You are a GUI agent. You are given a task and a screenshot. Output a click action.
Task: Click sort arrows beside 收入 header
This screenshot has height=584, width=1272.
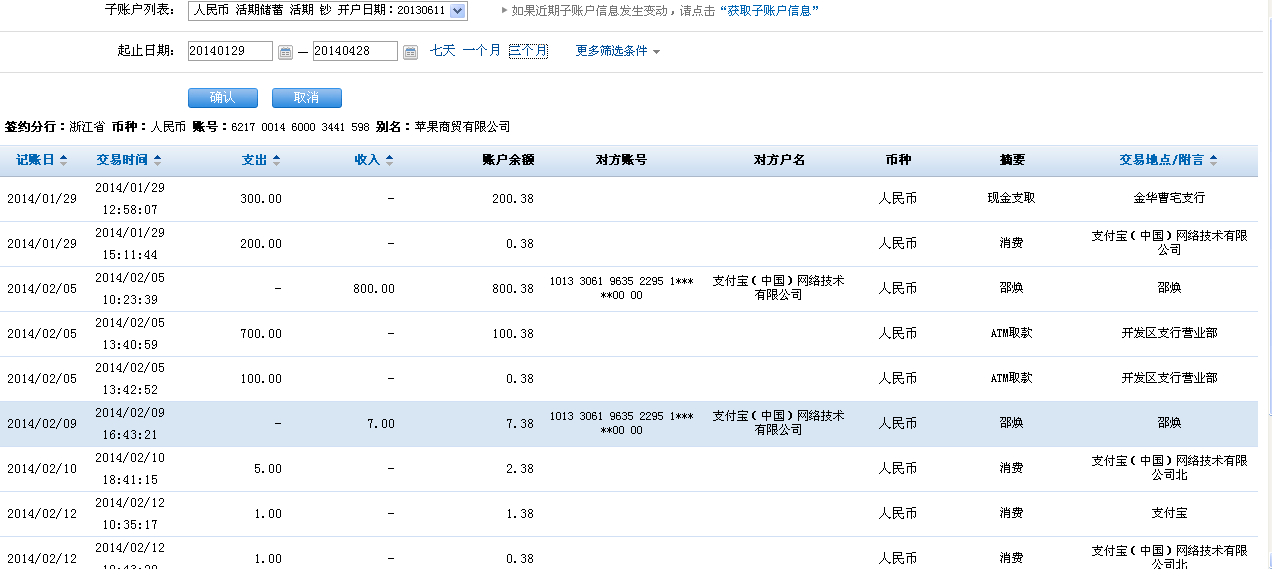[390, 160]
